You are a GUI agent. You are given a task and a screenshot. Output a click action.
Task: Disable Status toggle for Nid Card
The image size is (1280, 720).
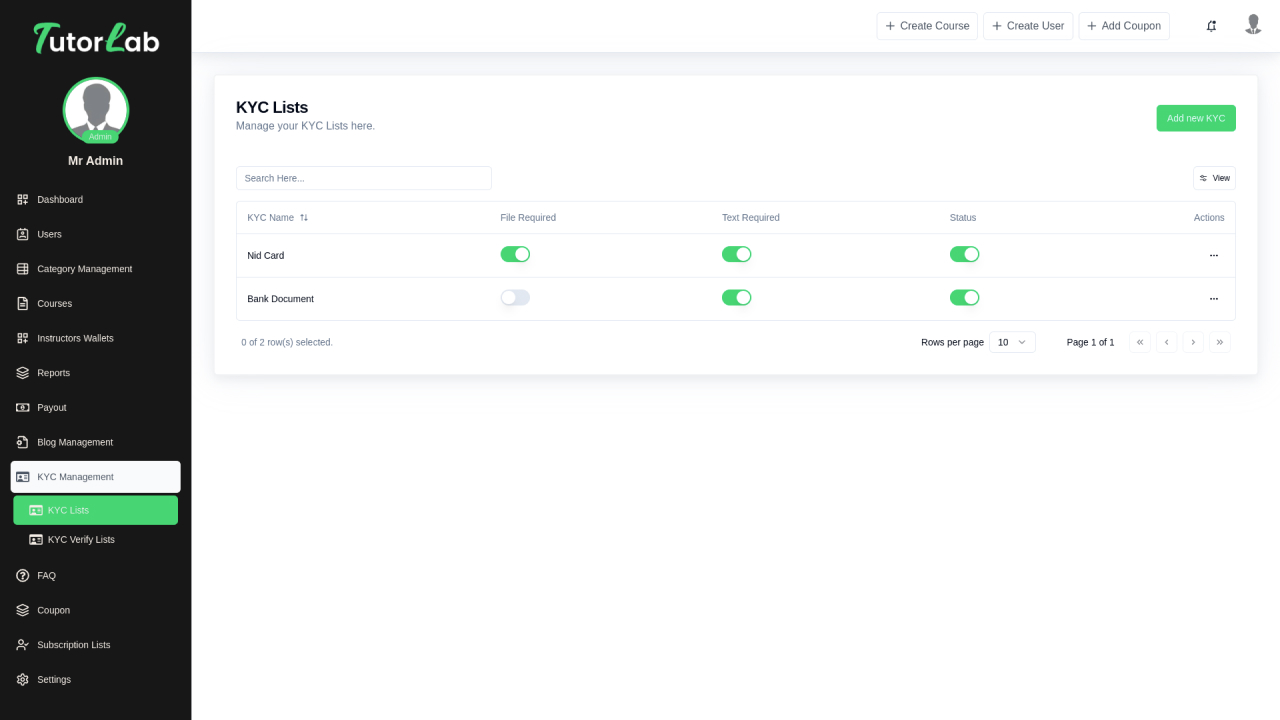(964, 255)
